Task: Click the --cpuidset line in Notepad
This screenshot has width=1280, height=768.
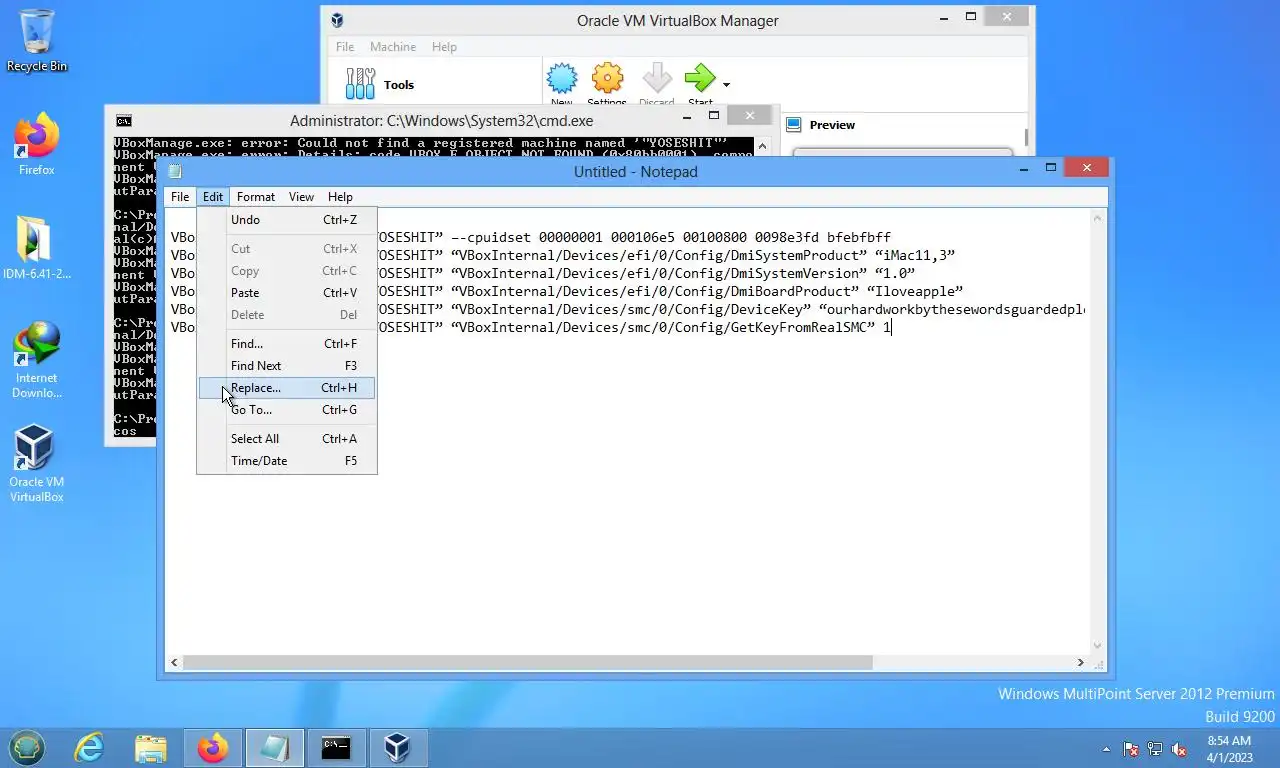Action: pyautogui.click(x=530, y=237)
